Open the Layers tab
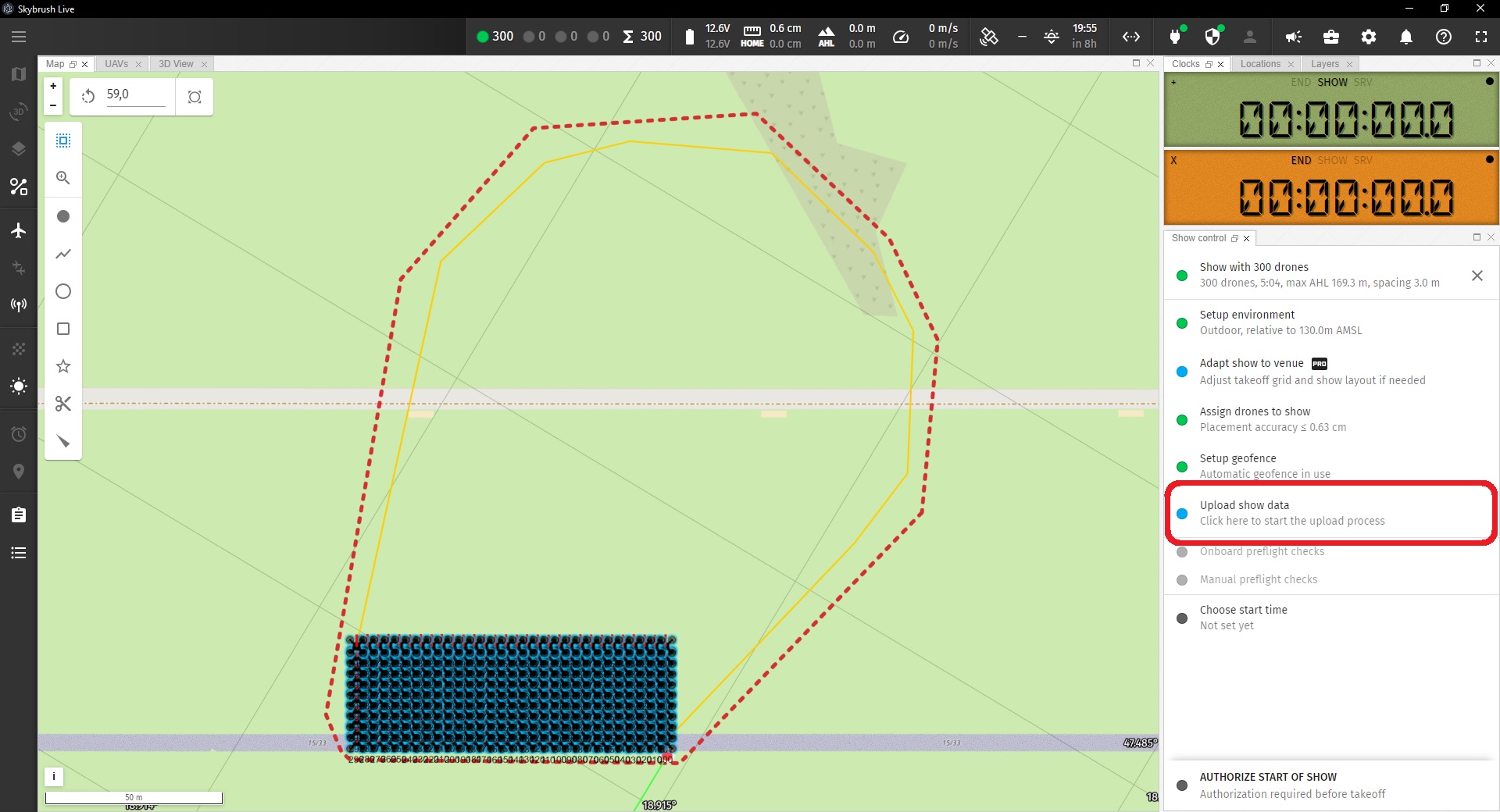1500x812 pixels. [1325, 64]
